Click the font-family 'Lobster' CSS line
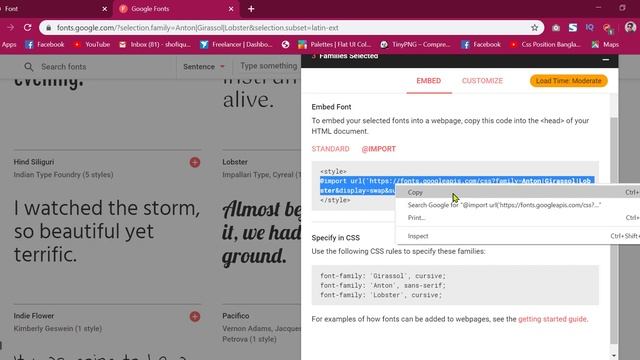 (381, 295)
